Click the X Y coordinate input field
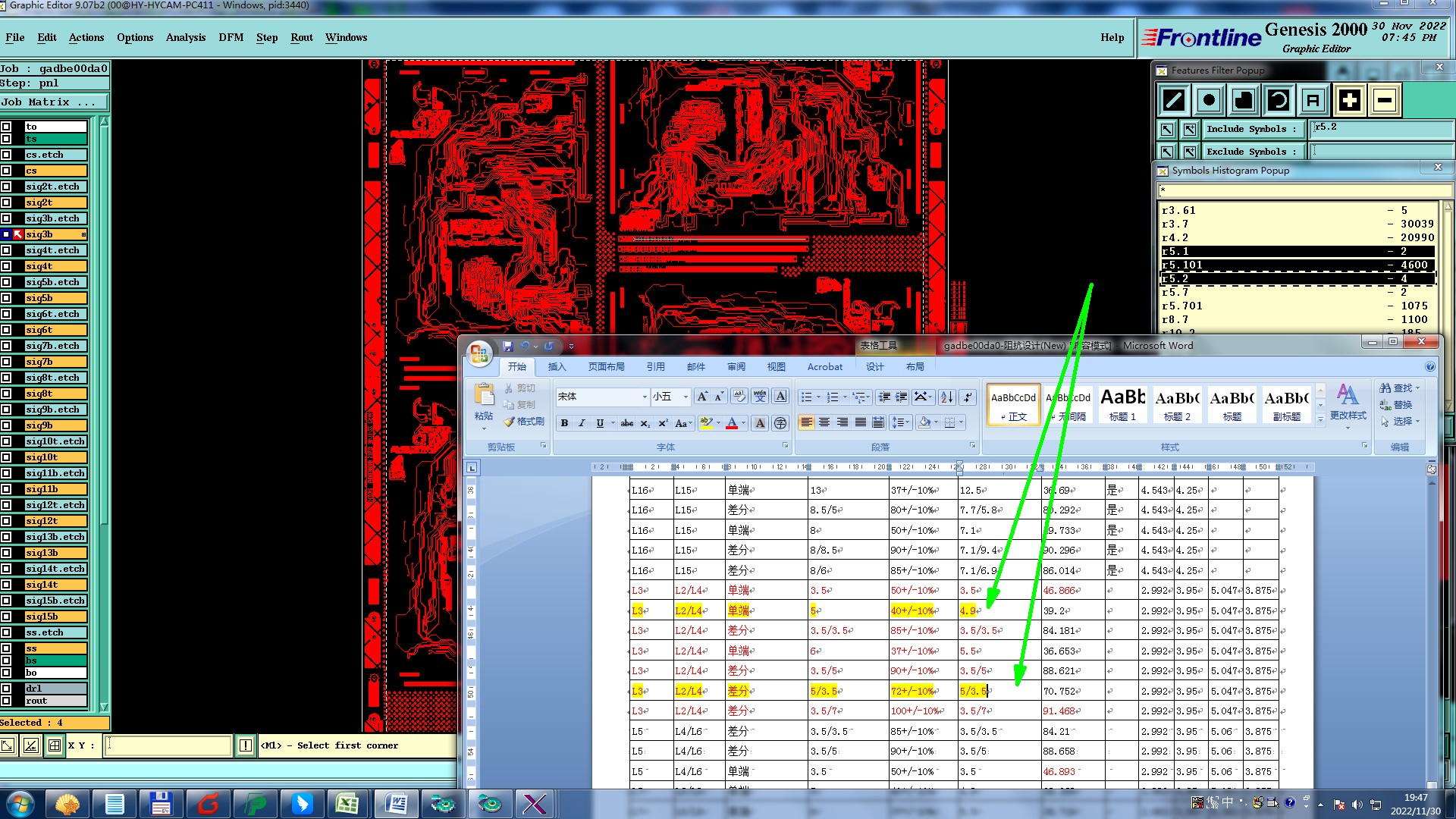 [168, 745]
